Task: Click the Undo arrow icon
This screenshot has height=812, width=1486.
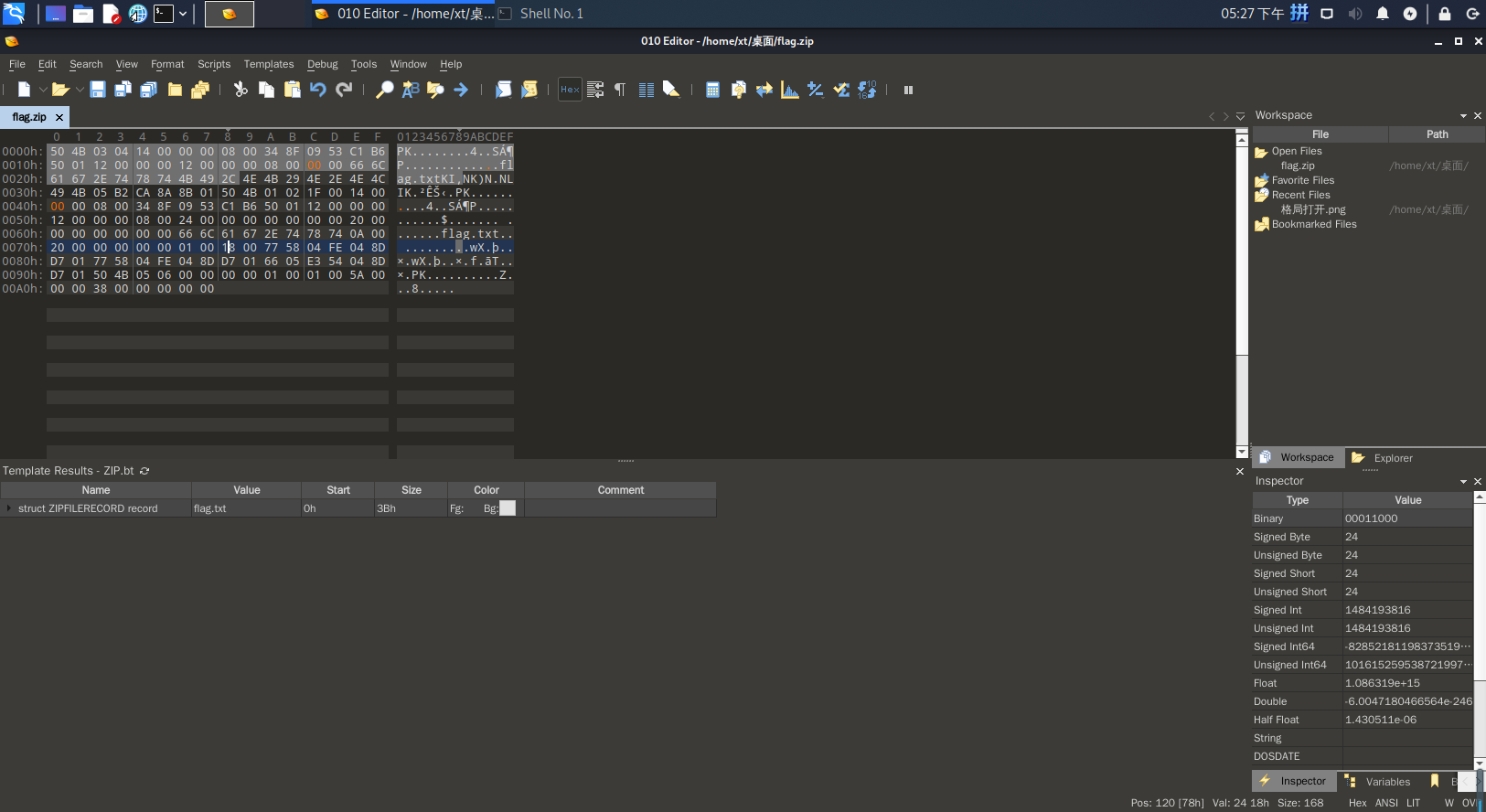Action: pyautogui.click(x=317, y=90)
